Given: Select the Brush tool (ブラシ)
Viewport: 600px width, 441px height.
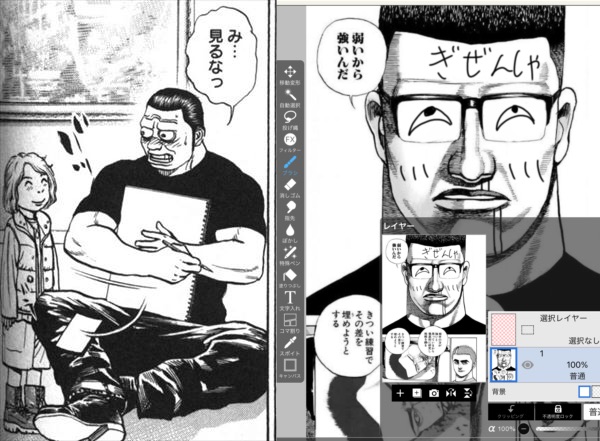Looking at the screenshot, I should (x=290, y=165).
